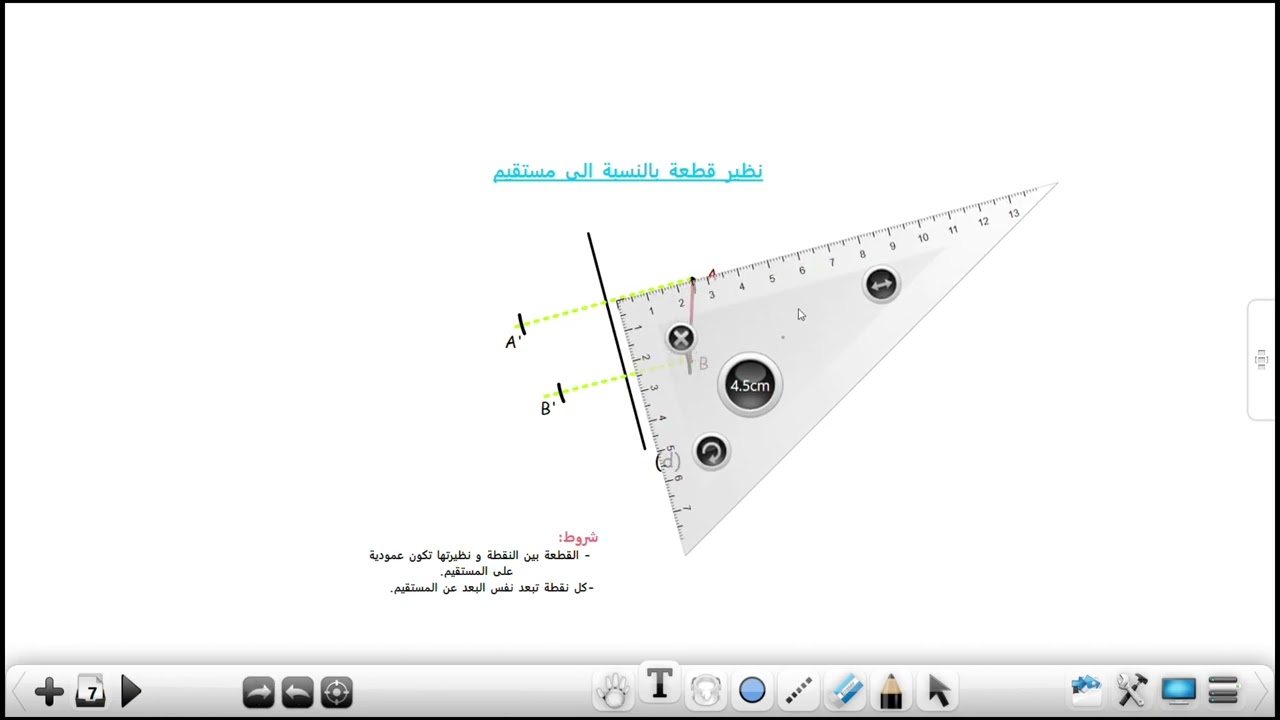Image resolution: width=1280 pixels, height=720 pixels.
Task: Select the Text tool
Action: [659, 685]
